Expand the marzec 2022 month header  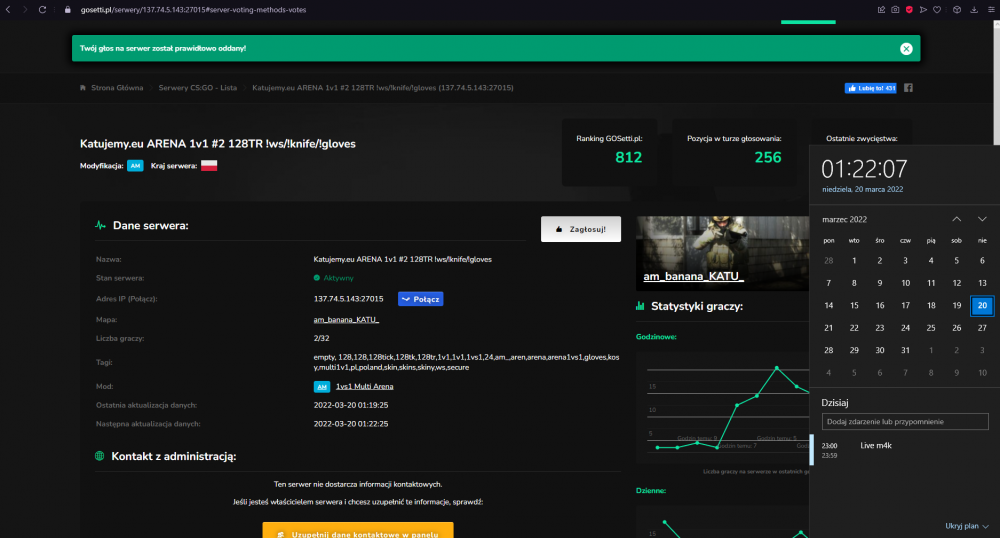844,219
